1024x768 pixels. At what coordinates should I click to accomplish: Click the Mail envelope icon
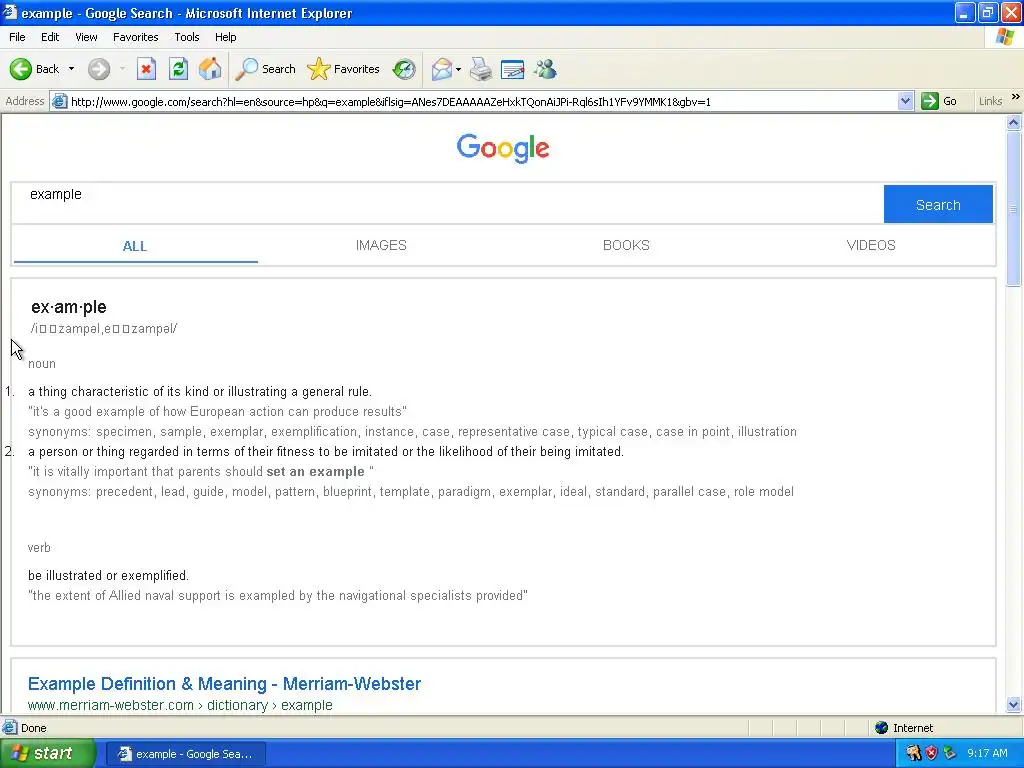(x=442, y=69)
